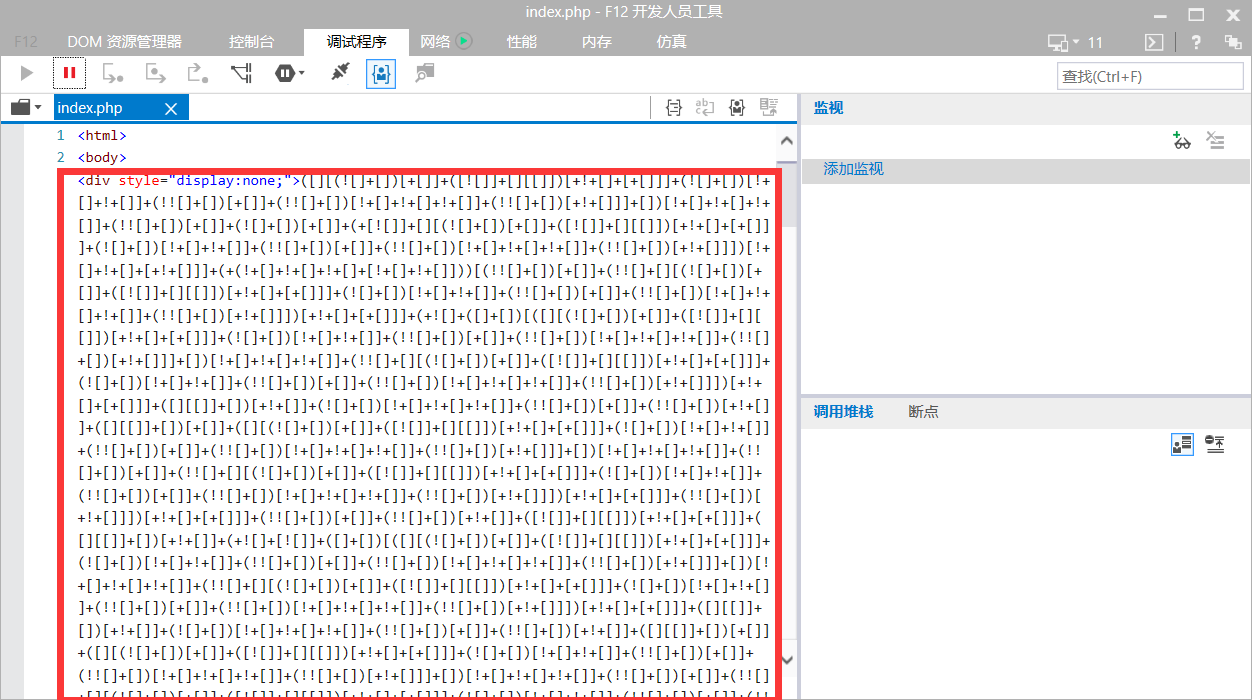
Task: Show the console panel icon
Action: [1153, 42]
